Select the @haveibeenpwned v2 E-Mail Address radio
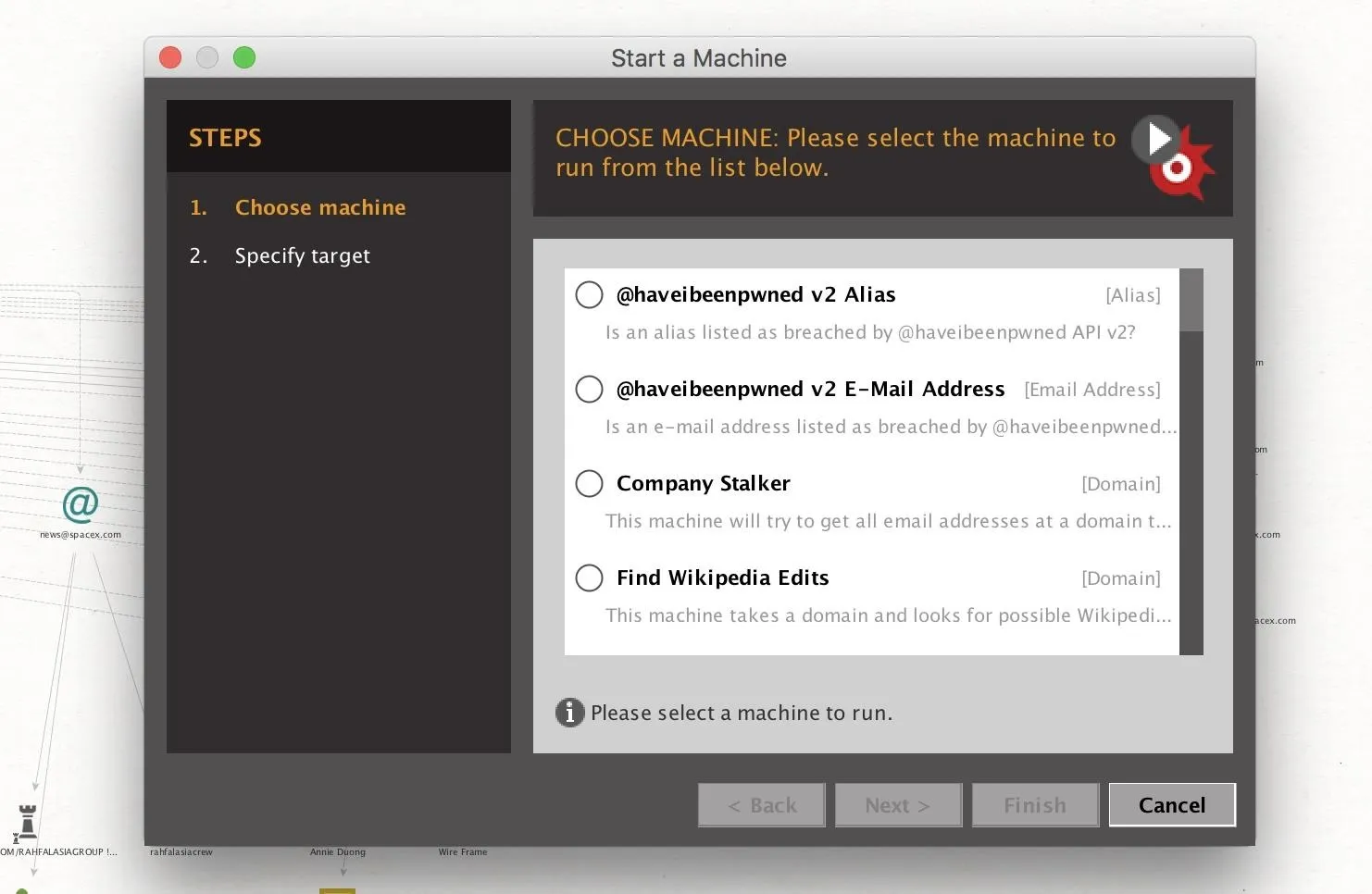1372x894 pixels. (589, 389)
